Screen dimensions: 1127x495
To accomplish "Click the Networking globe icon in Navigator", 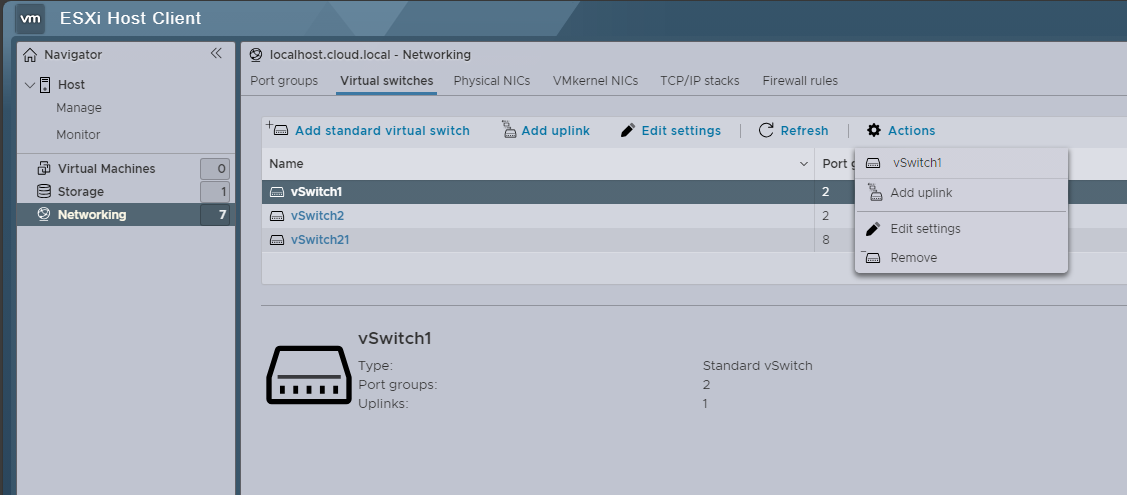I will click(x=44, y=214).
